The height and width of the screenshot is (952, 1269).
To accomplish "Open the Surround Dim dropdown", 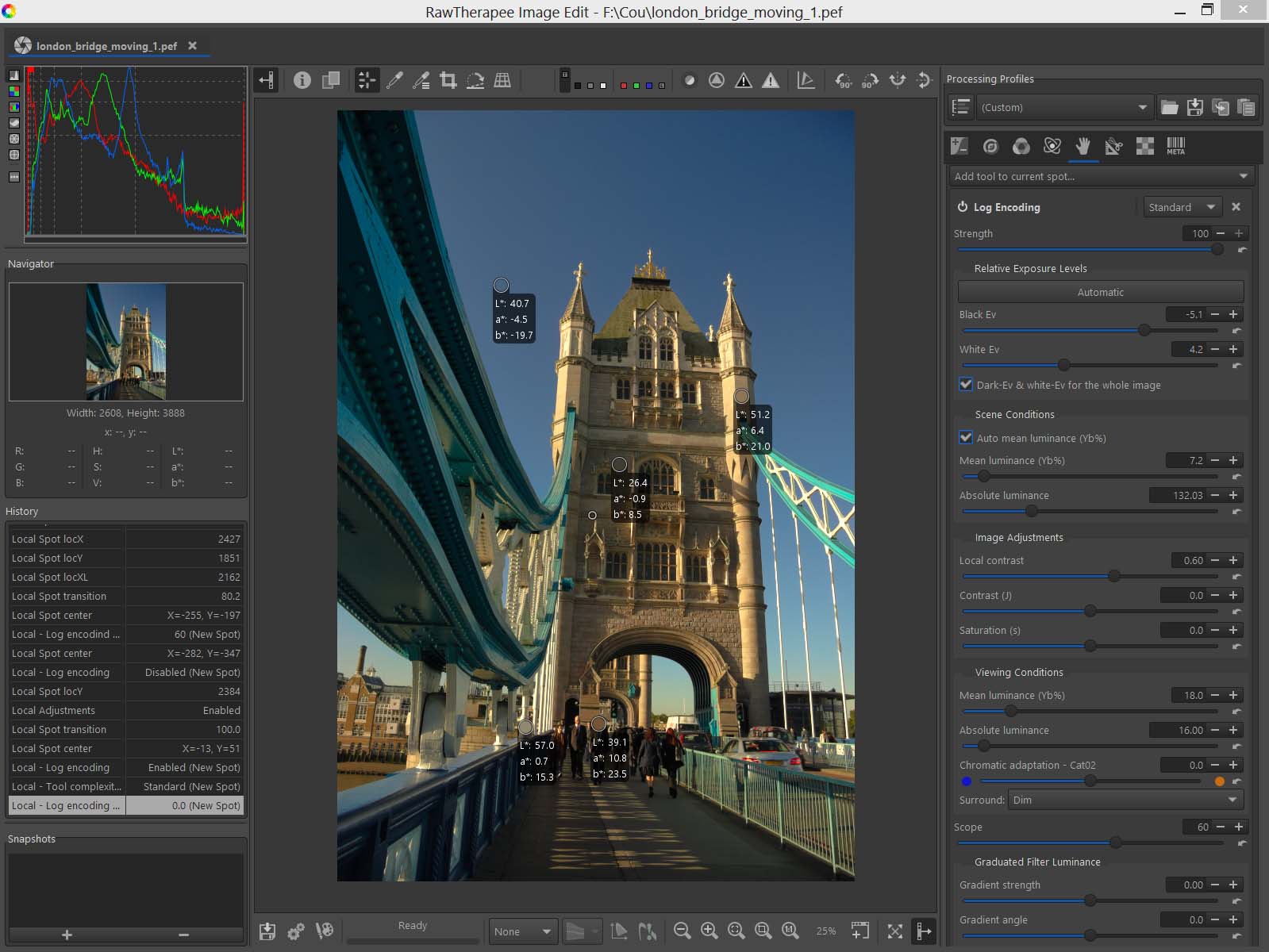I will pyautogui.click(x=1125, y=800).
